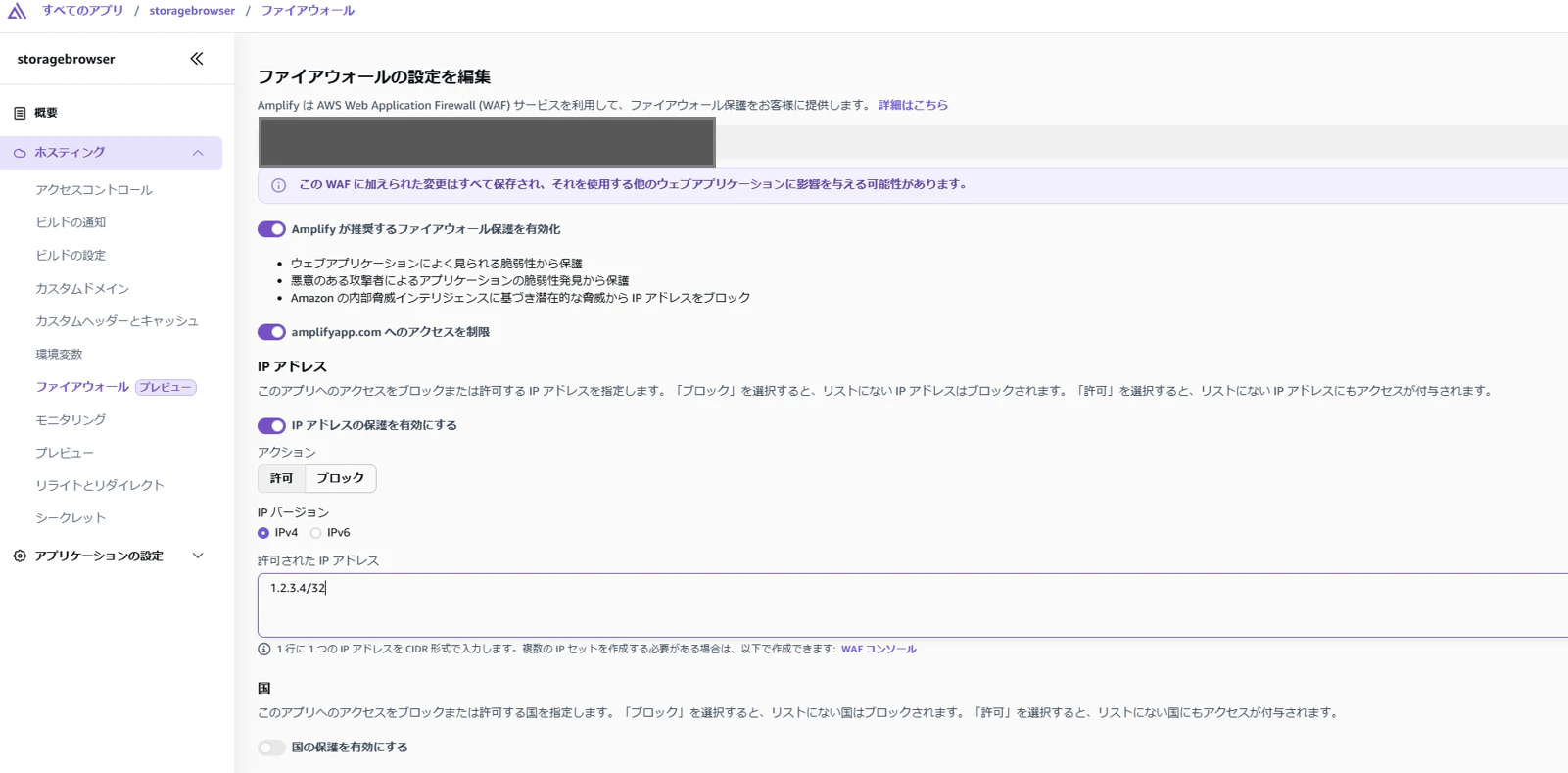Click info icon beside CIDR hint
The width and height of the screenshot is (1568, 773).
click(x=264, y=649)
